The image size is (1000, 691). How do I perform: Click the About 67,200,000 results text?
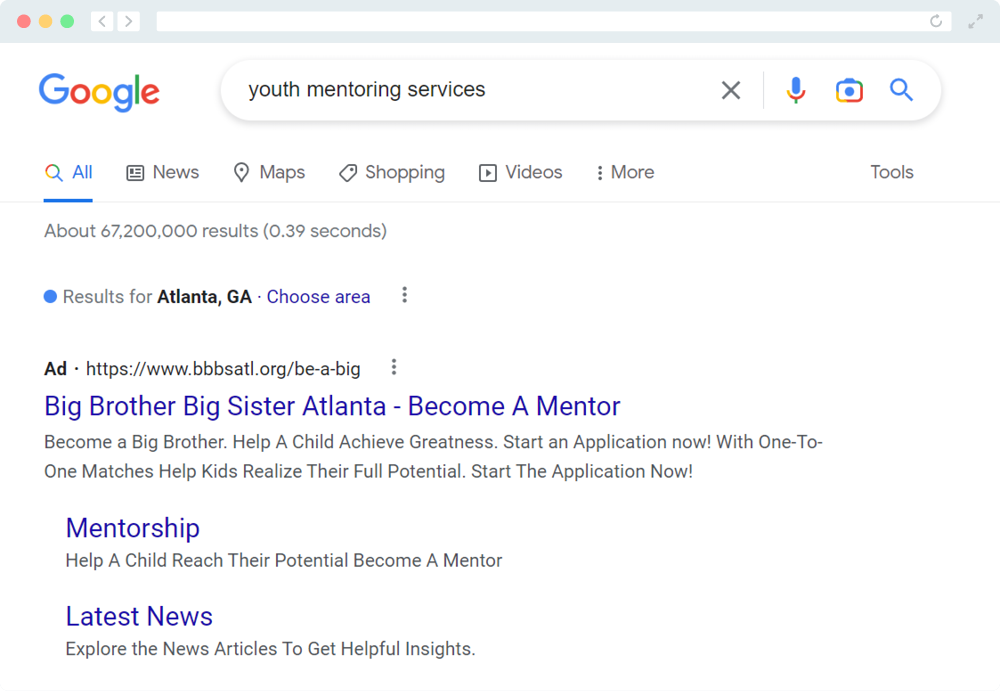click(216, 231)
